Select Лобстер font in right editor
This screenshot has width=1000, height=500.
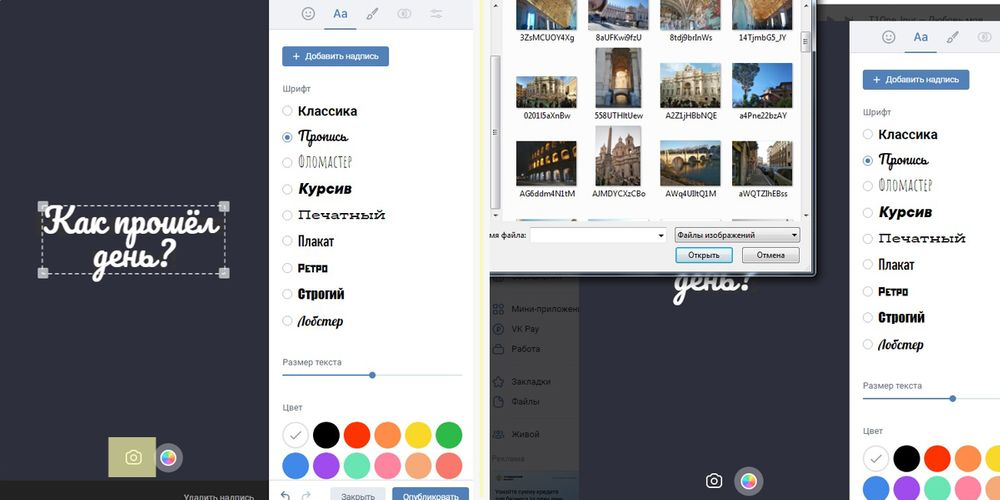[893, 344]
